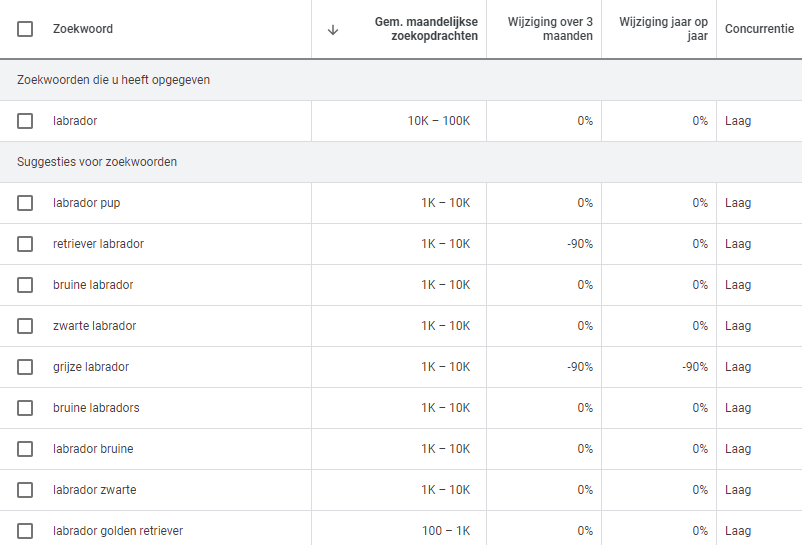Screen dimensions: 802x545
Task: Tick checkbox for 'labrador zwarte'
Action: [25, 490]
